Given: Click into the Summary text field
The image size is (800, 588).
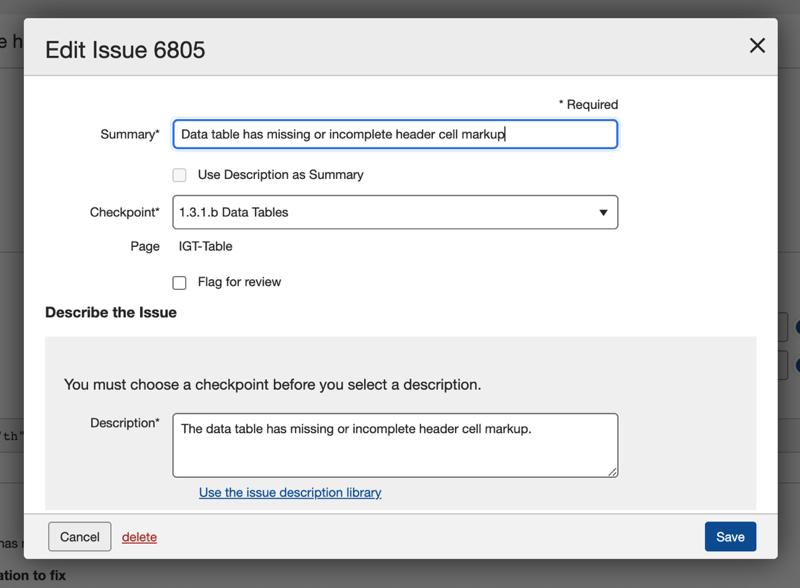Looking at the screenshot, I should click(x=395, y=134).
